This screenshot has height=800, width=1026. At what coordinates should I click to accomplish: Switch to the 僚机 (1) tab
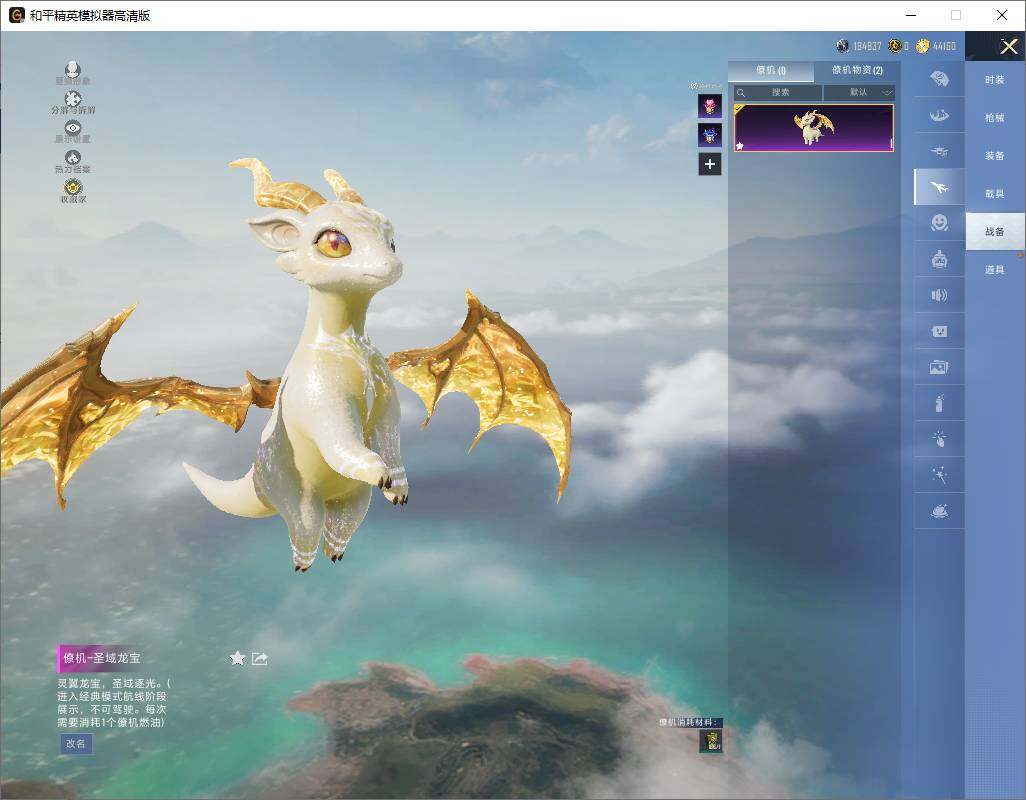pos(771,71)
